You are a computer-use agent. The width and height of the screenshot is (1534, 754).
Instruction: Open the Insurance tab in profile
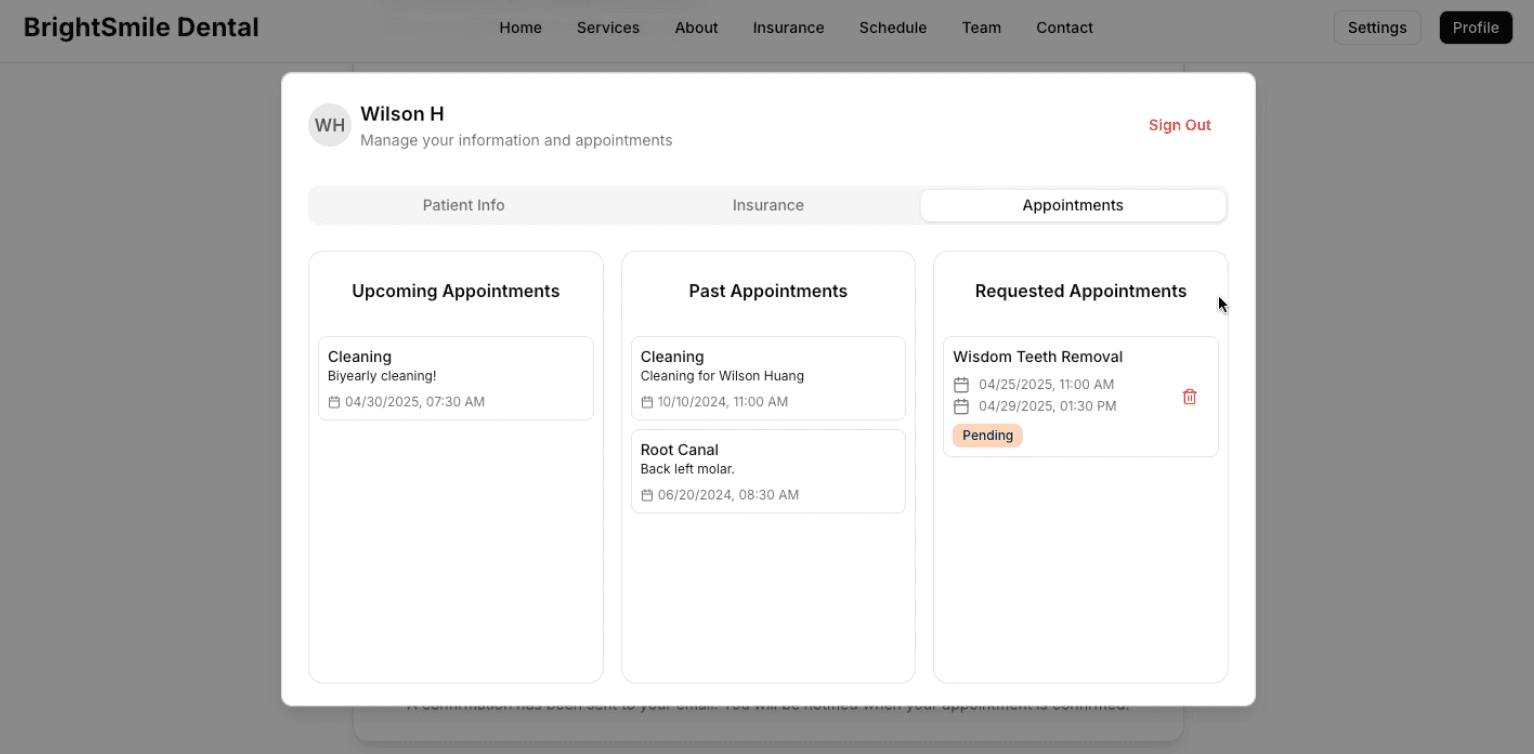767,205
